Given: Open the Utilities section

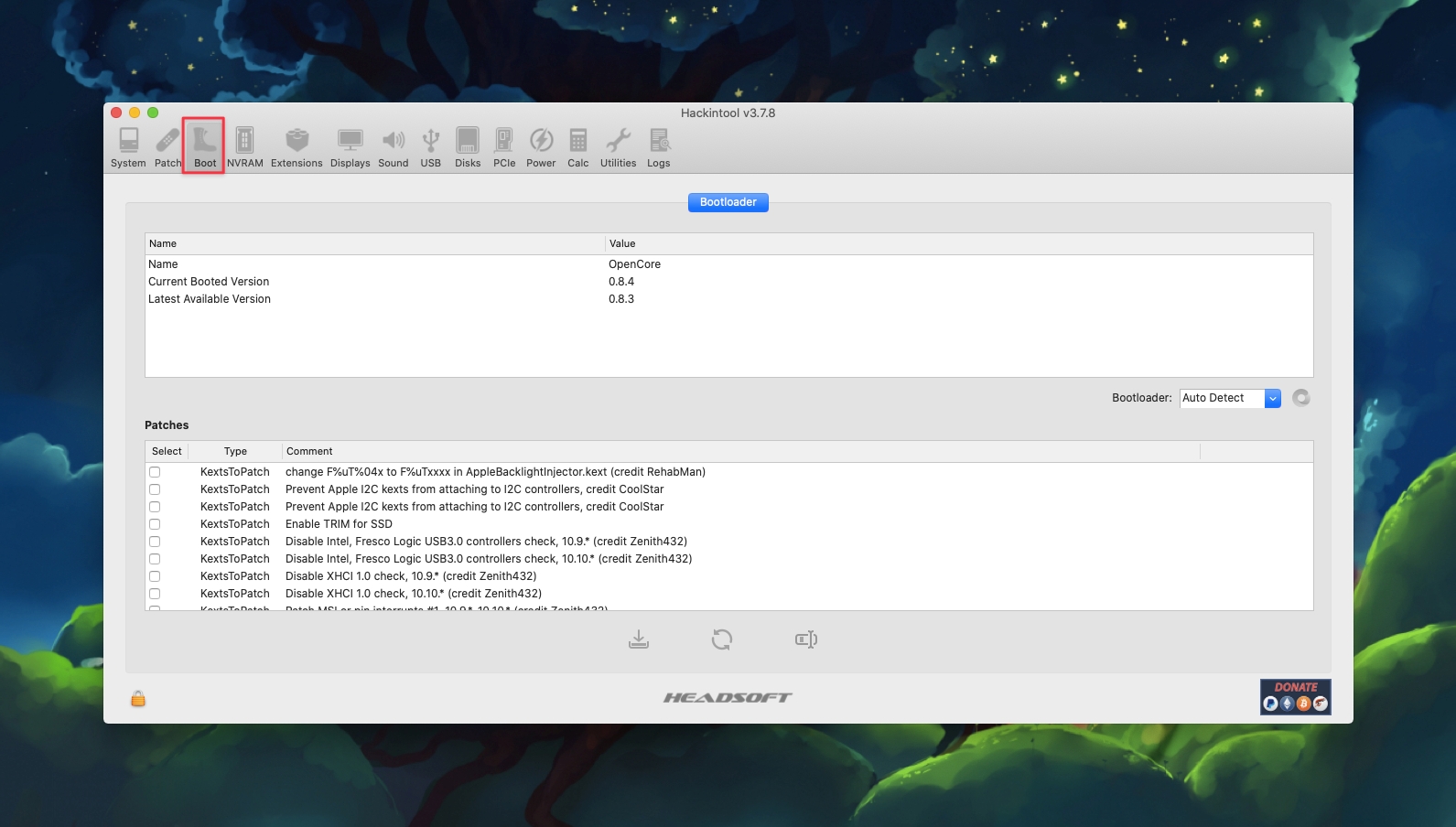Looking at the screenshot, I should tap(618, 146).
